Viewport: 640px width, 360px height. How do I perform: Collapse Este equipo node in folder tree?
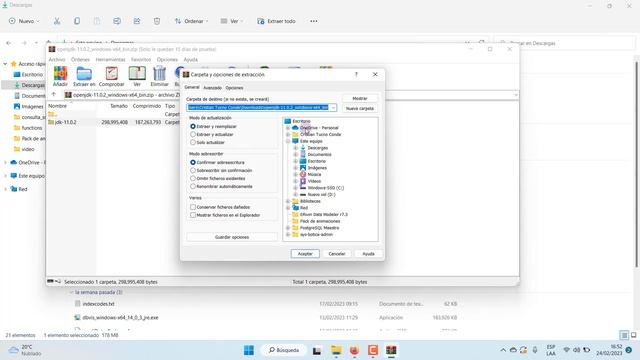tap(288, 141)
